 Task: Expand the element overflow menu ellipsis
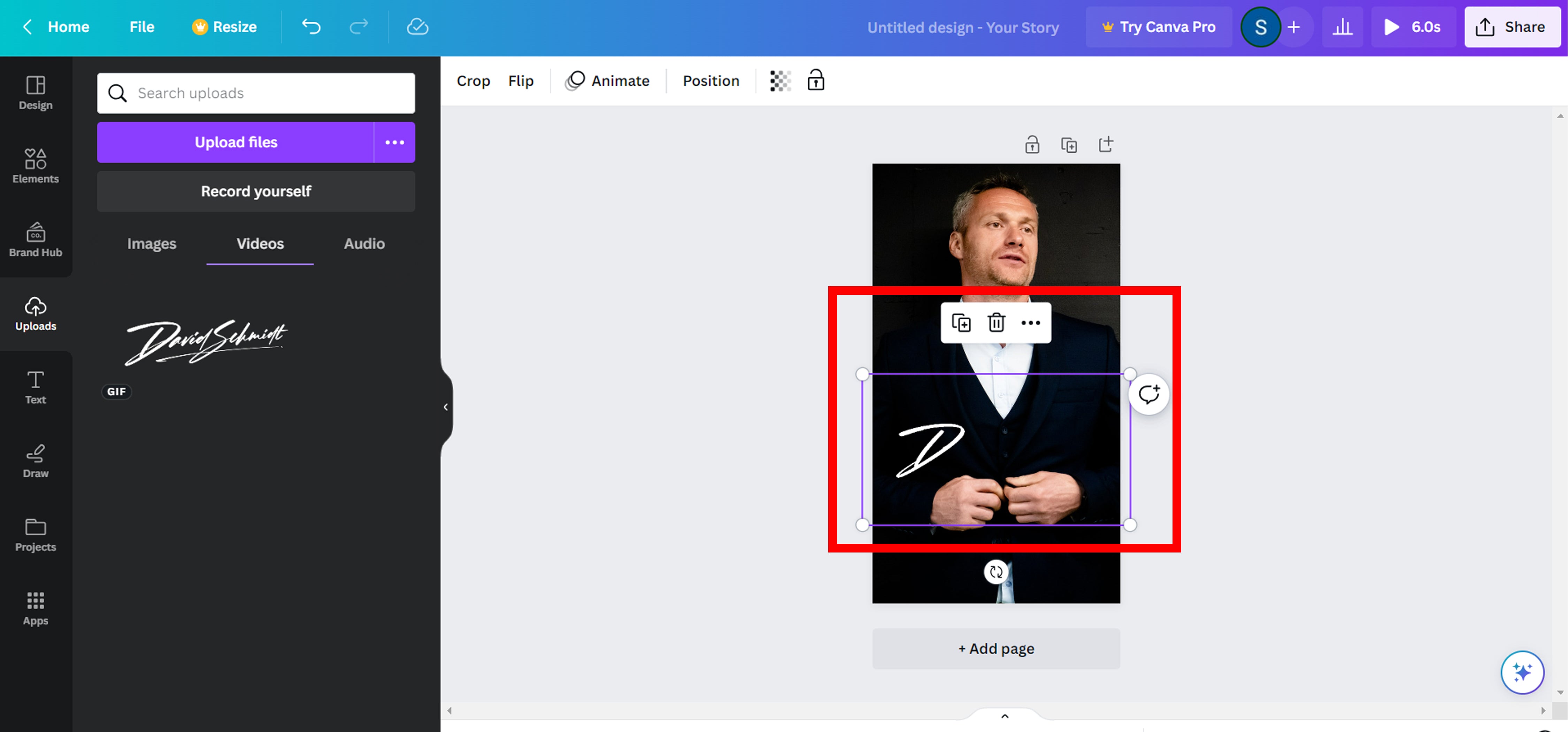[x=1031, y=322]
